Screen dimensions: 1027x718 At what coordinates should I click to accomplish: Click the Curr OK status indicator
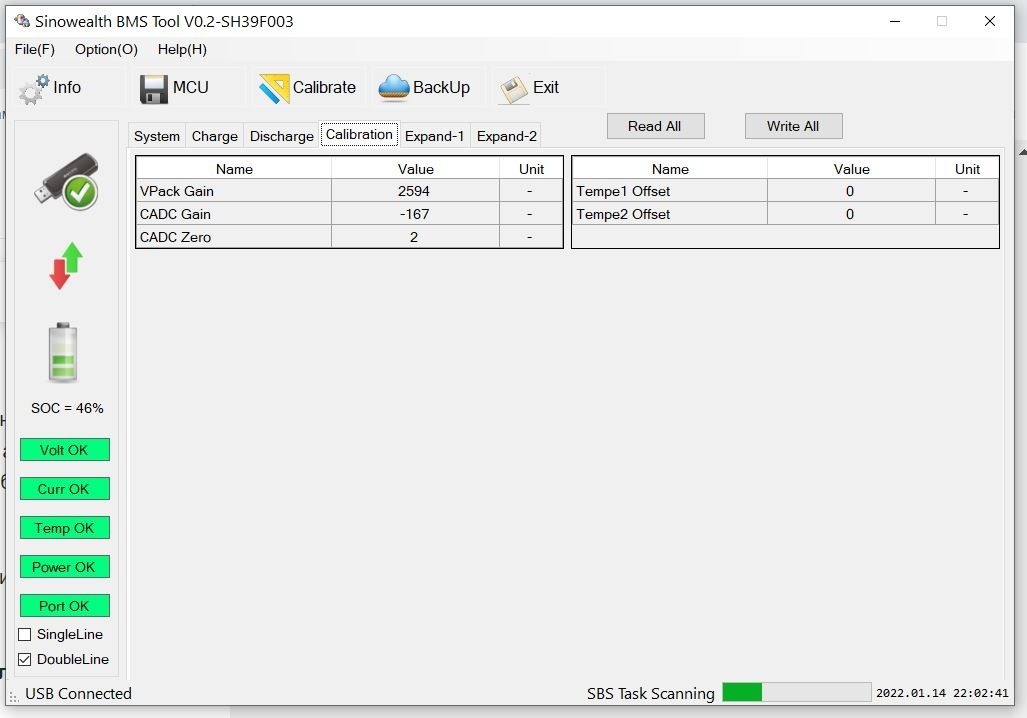point(65,489)
